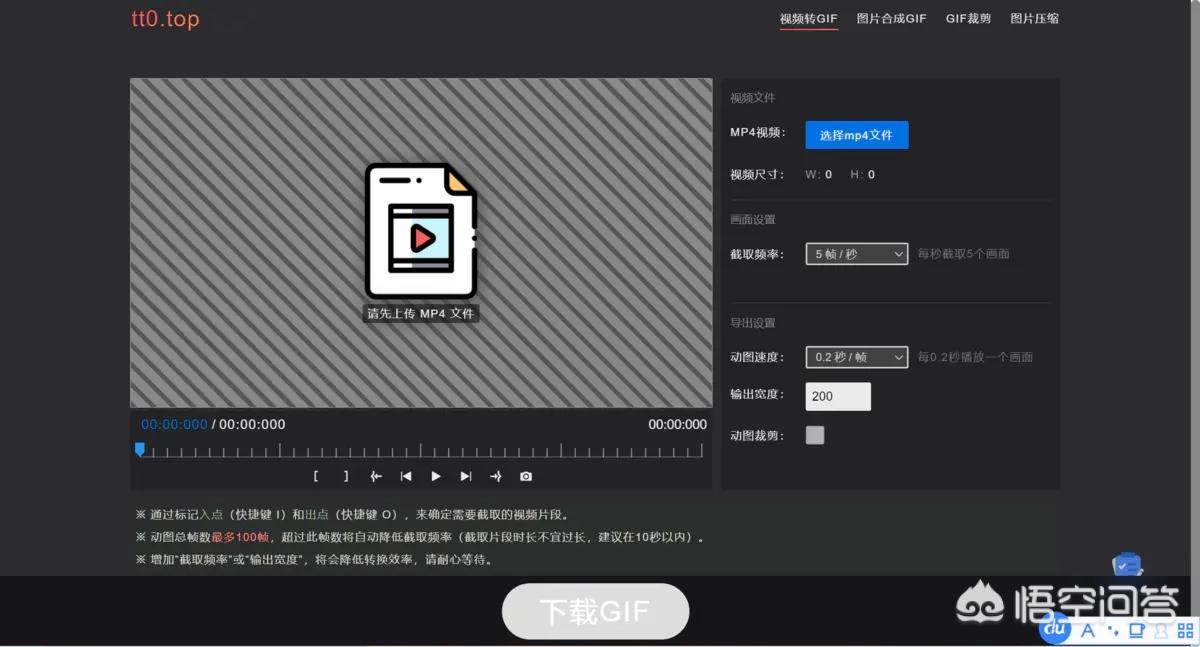Image resolution: width=1200 pixels, height=647 pixels.
Task: Click the 选择mp4文件 button
Action: coord(857,135)
